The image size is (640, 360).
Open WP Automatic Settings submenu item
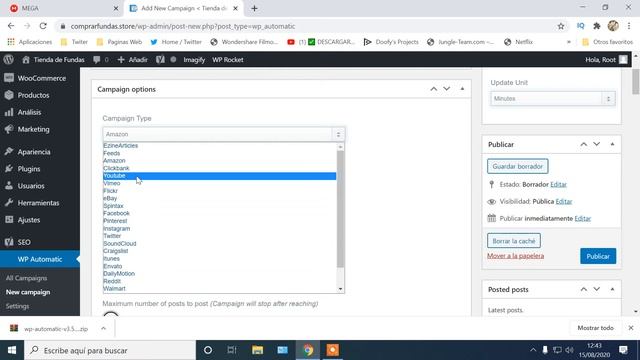[18, 306]
